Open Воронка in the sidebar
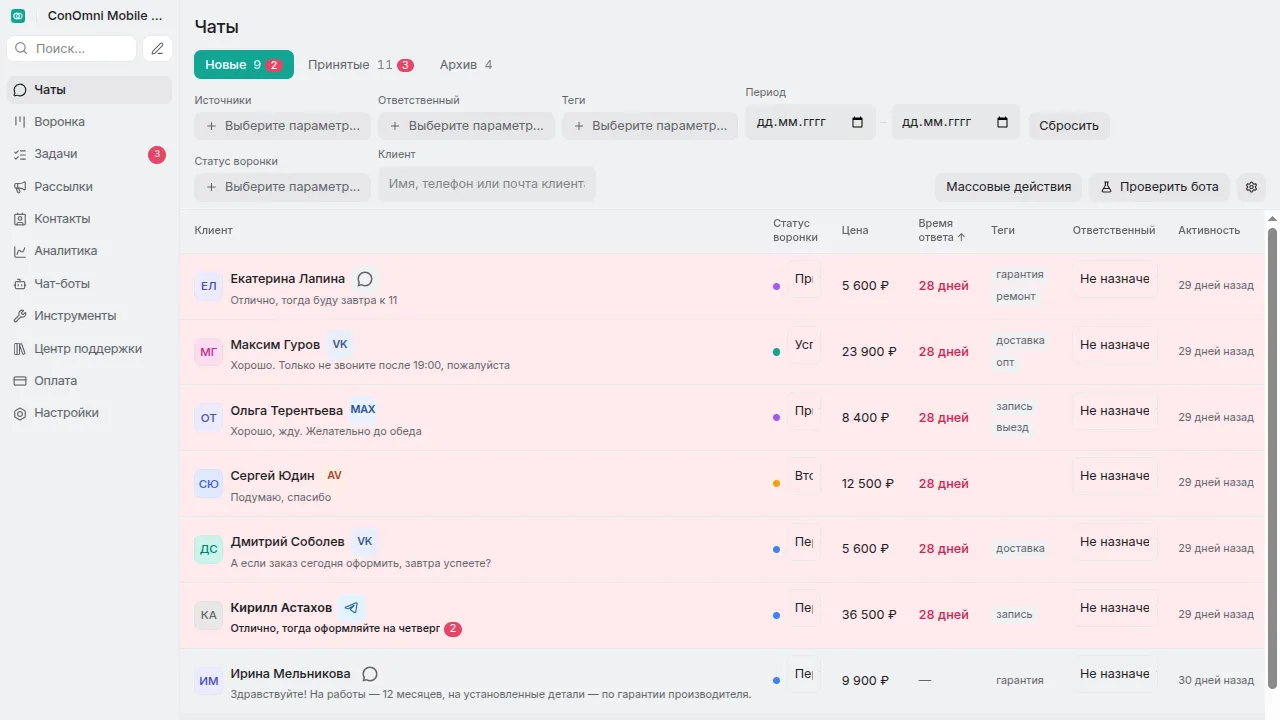 point(89,122)
